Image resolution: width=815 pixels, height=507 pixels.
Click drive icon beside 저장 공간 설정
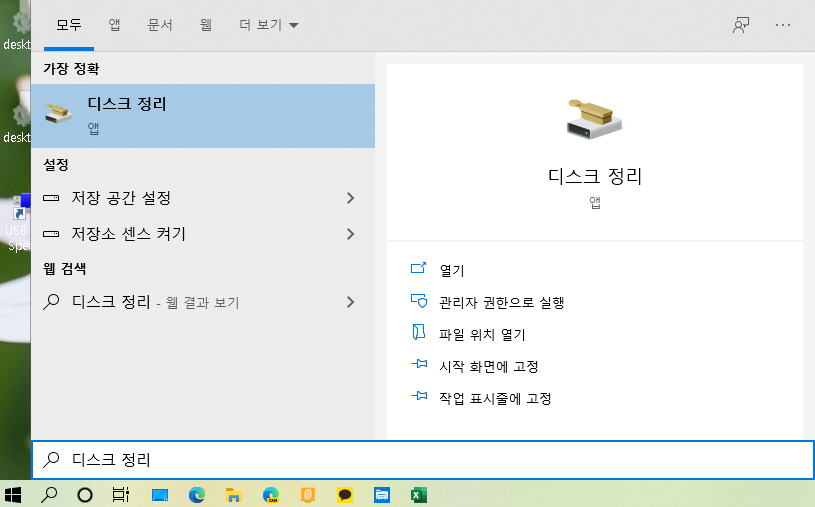point(51,198)
